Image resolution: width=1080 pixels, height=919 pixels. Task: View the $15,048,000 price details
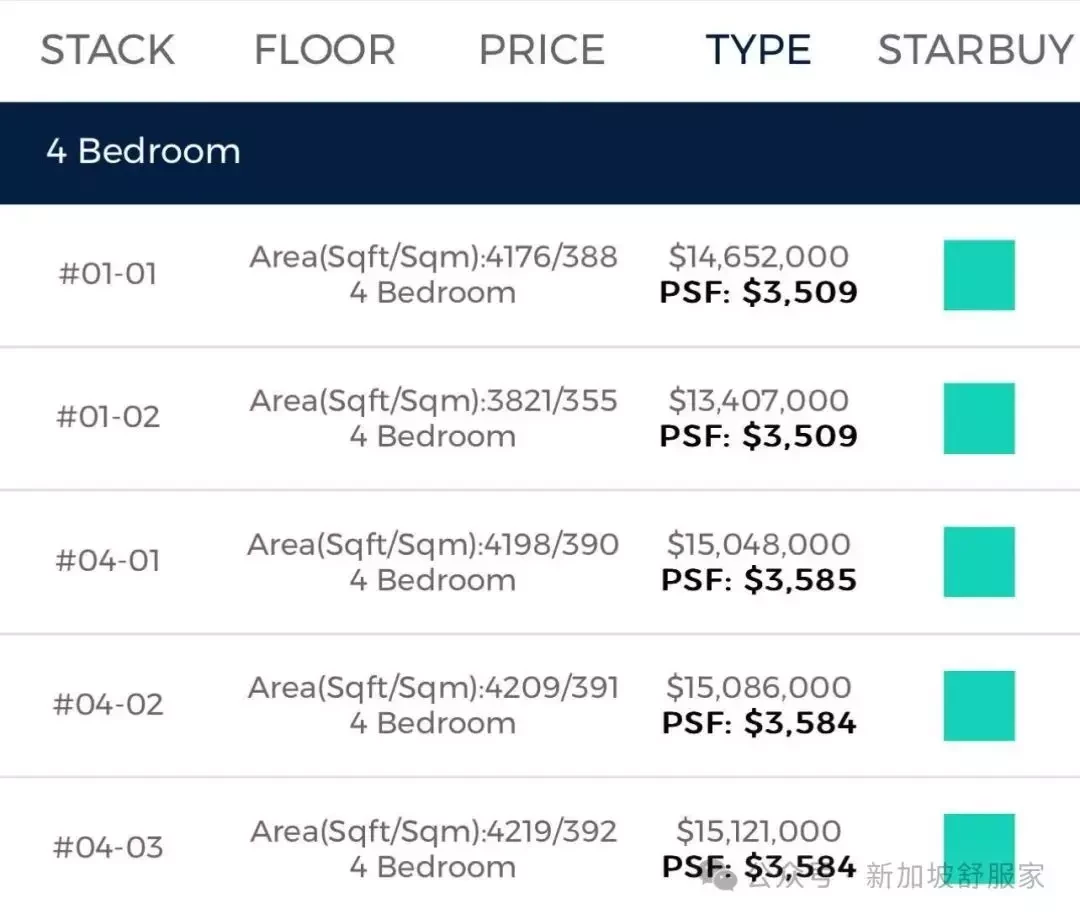(x=758, y=544)
